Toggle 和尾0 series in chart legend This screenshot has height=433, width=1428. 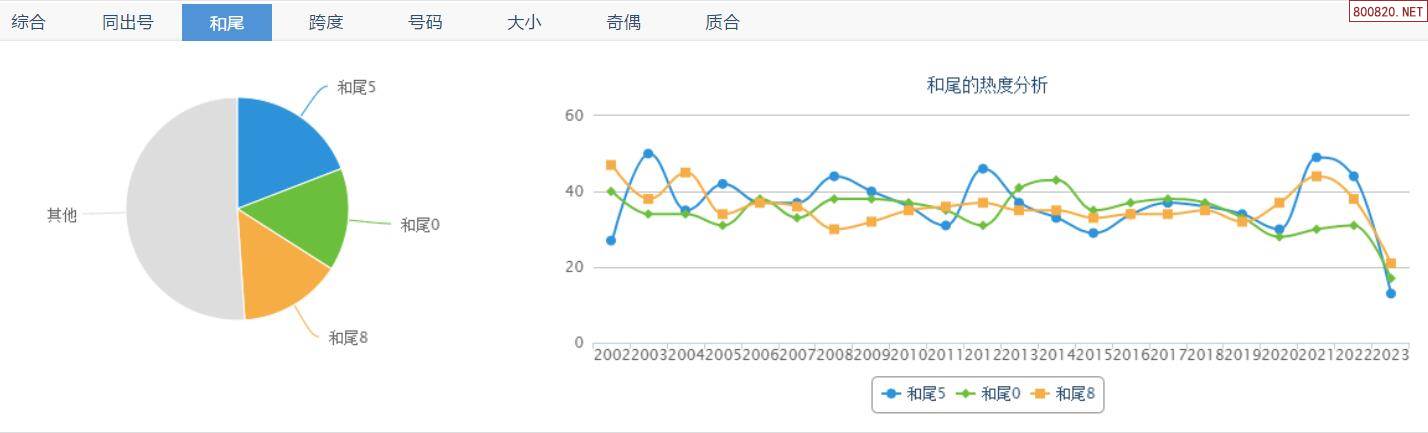989,394
